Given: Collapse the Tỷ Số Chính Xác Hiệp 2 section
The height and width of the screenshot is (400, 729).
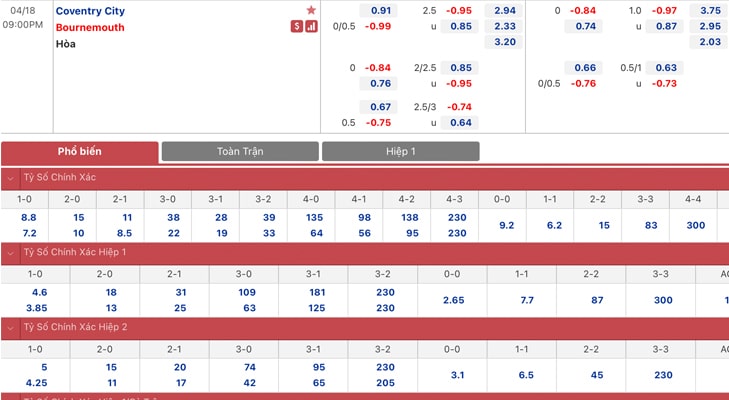Looking at the screenshot, I should click(x=10, y=327).
